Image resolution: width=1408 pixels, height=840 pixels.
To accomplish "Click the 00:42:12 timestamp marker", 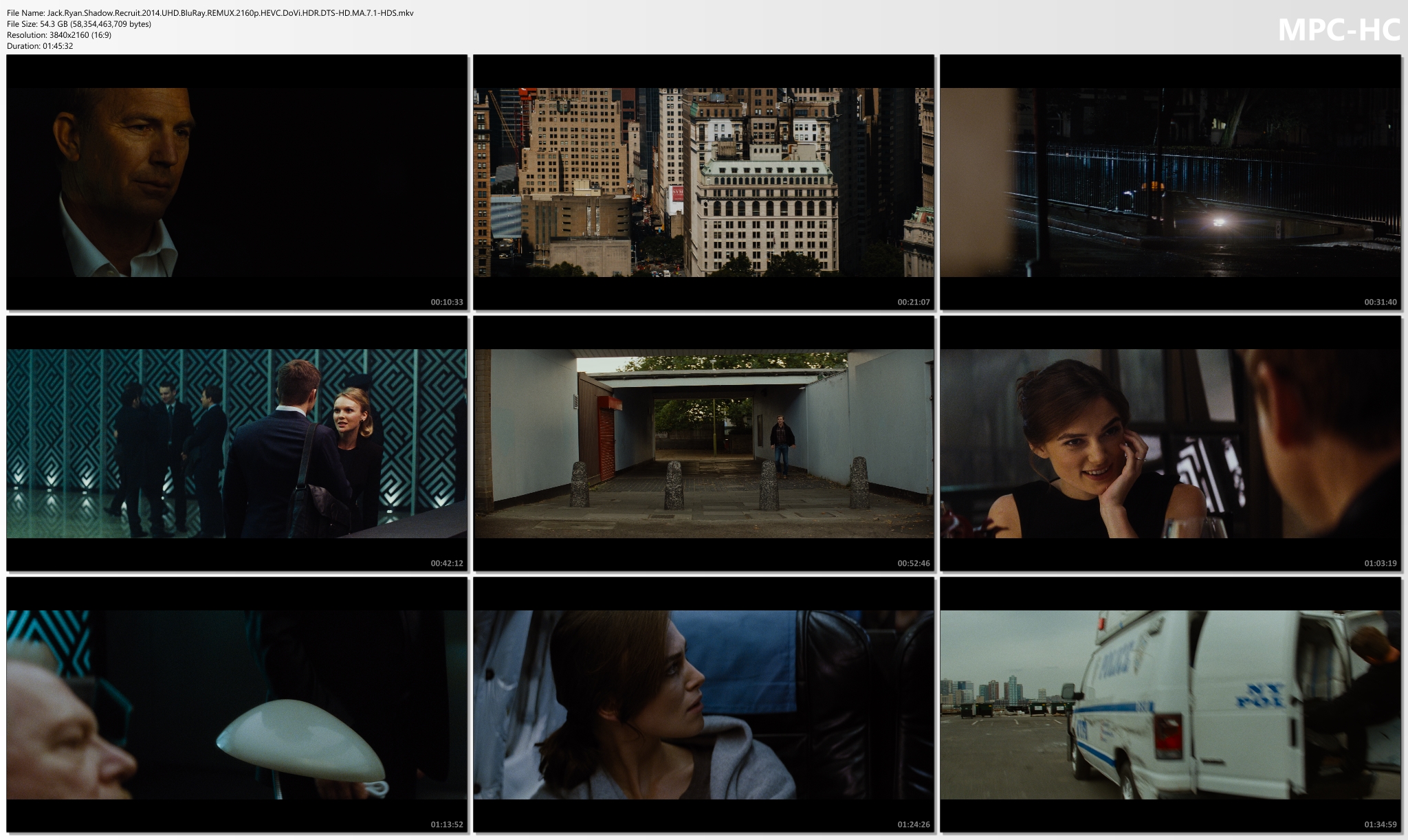I will pos(447,563).
